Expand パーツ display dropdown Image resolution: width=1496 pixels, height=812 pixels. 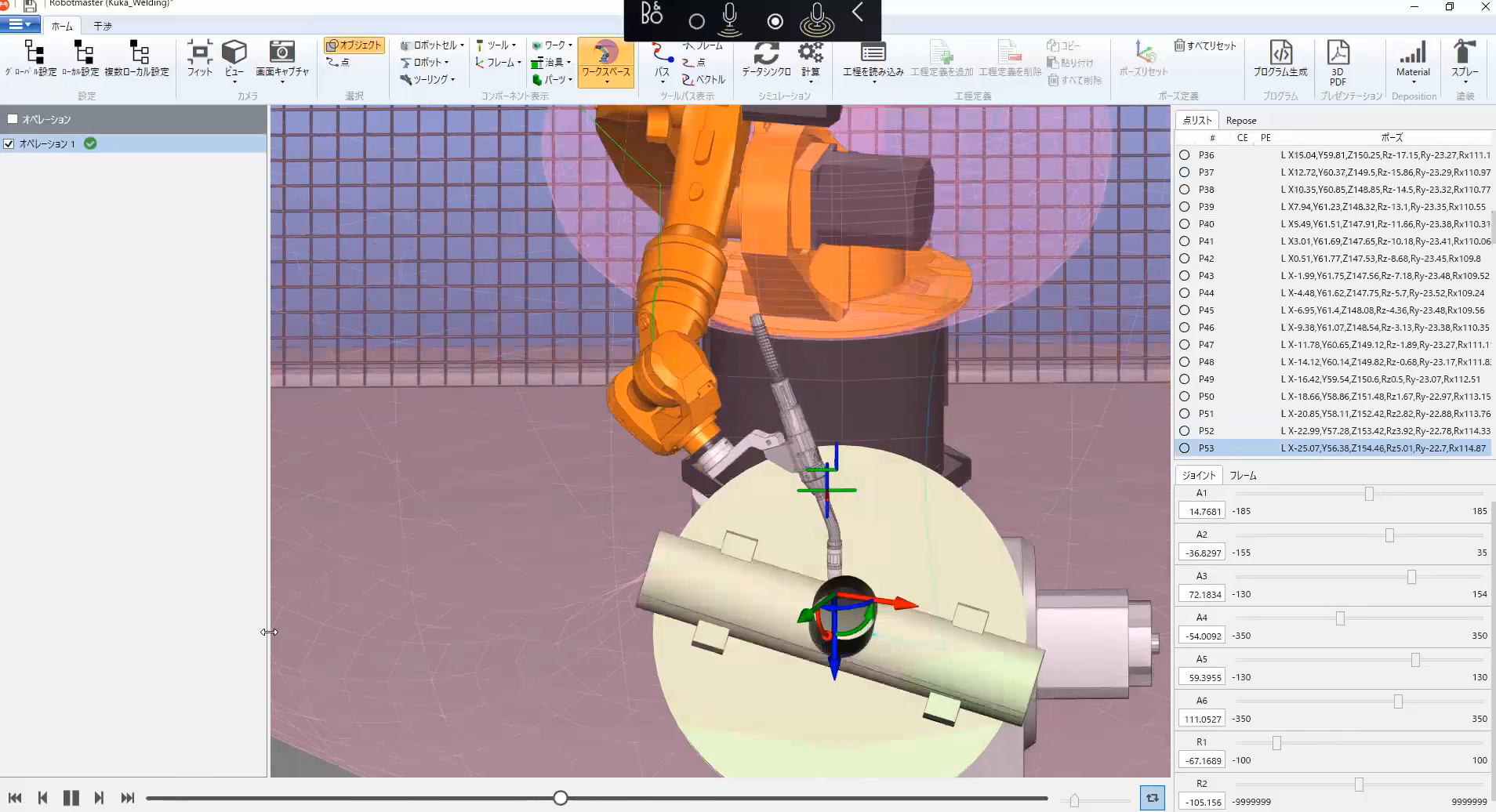(x=552, y=80)
